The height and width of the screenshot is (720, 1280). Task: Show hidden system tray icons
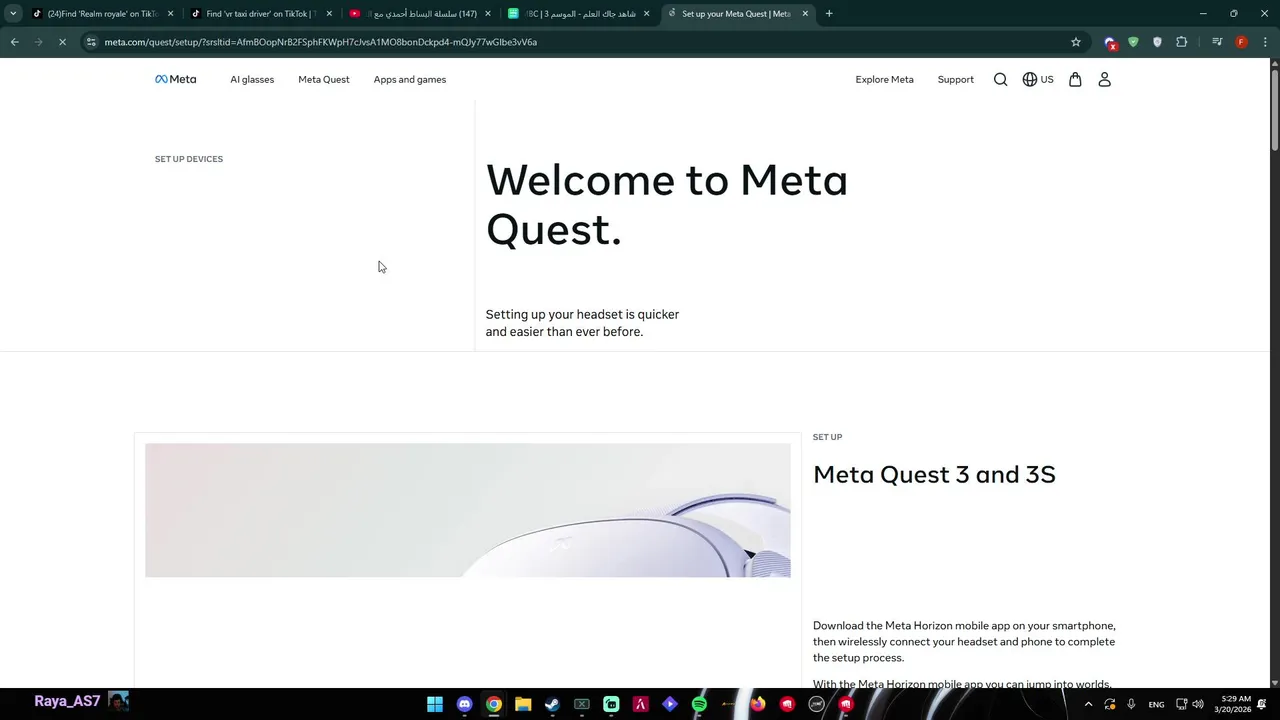pos(1088,704)
